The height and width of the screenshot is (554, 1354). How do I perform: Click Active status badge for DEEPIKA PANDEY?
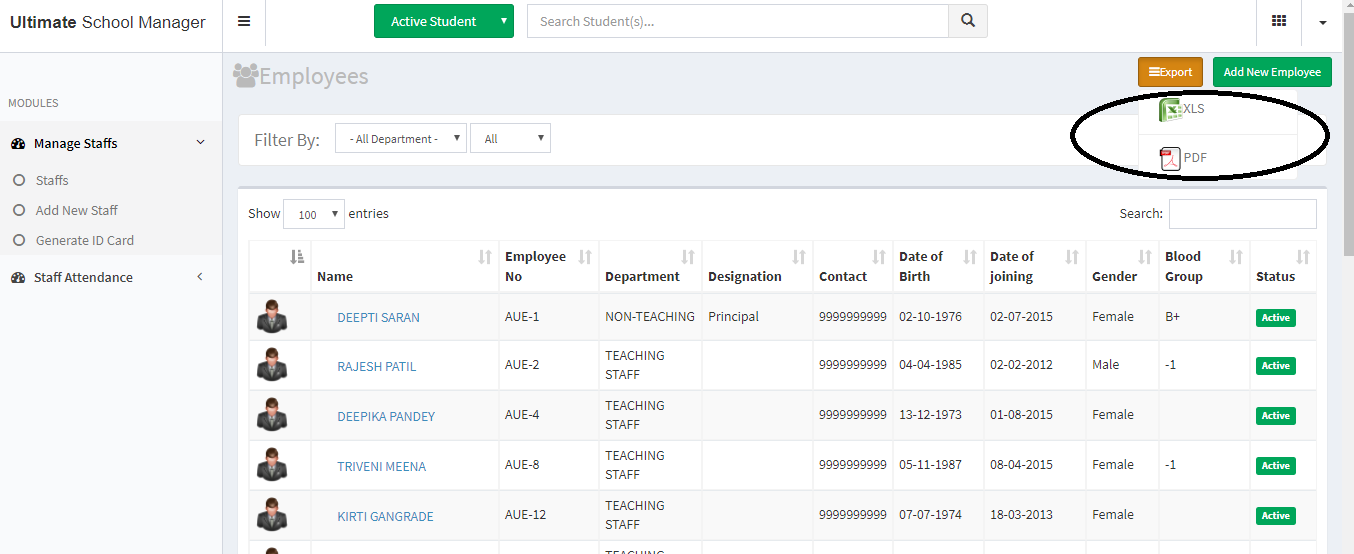click(1275, 416)
